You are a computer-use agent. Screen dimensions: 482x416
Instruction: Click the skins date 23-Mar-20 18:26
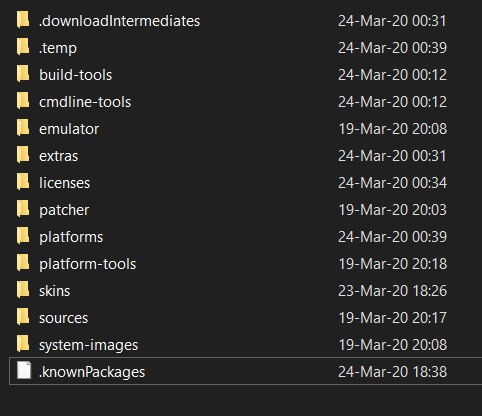pyautogui.click(x=393, y=291)
